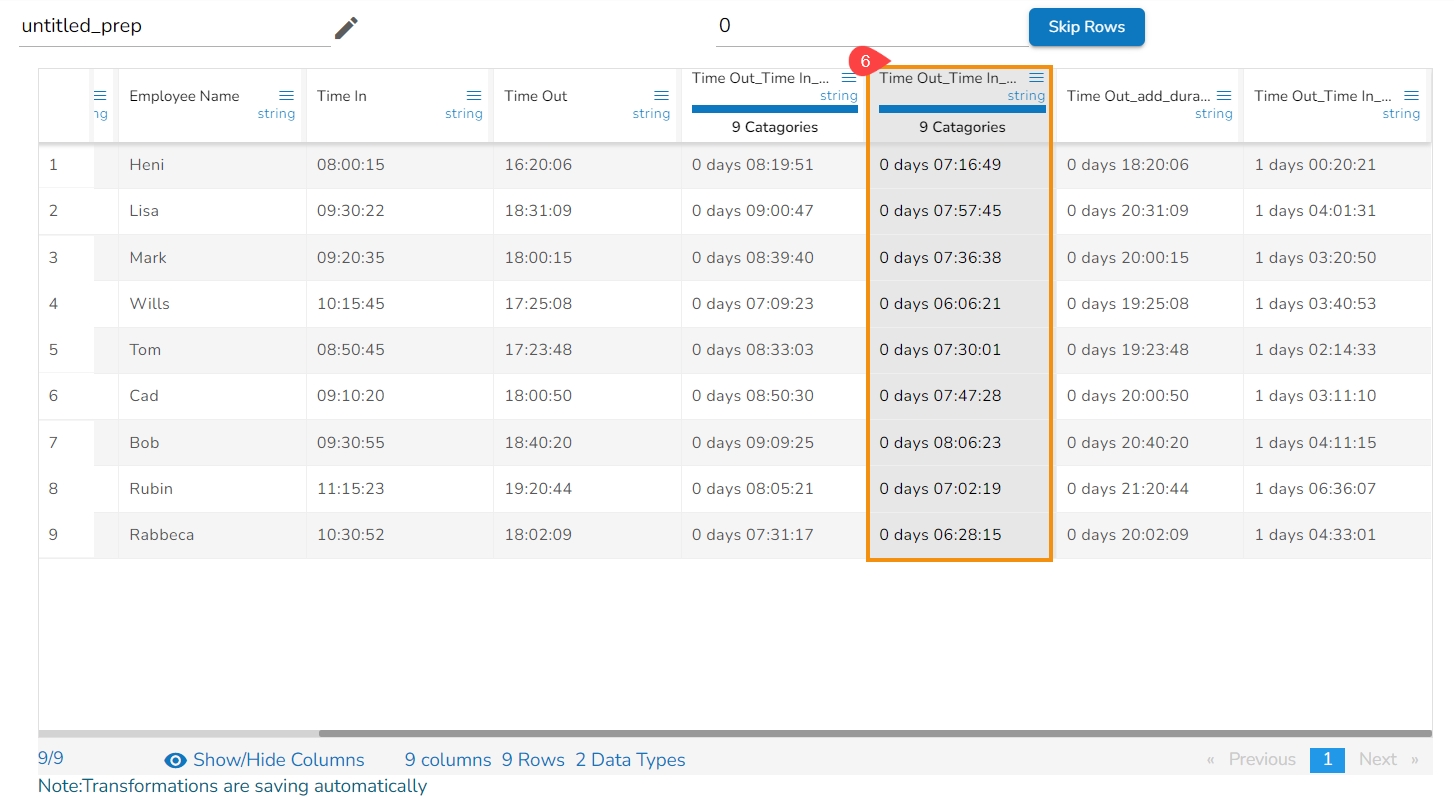
Task: Open Employee Name column menu icon
Action: click(286, 96)
